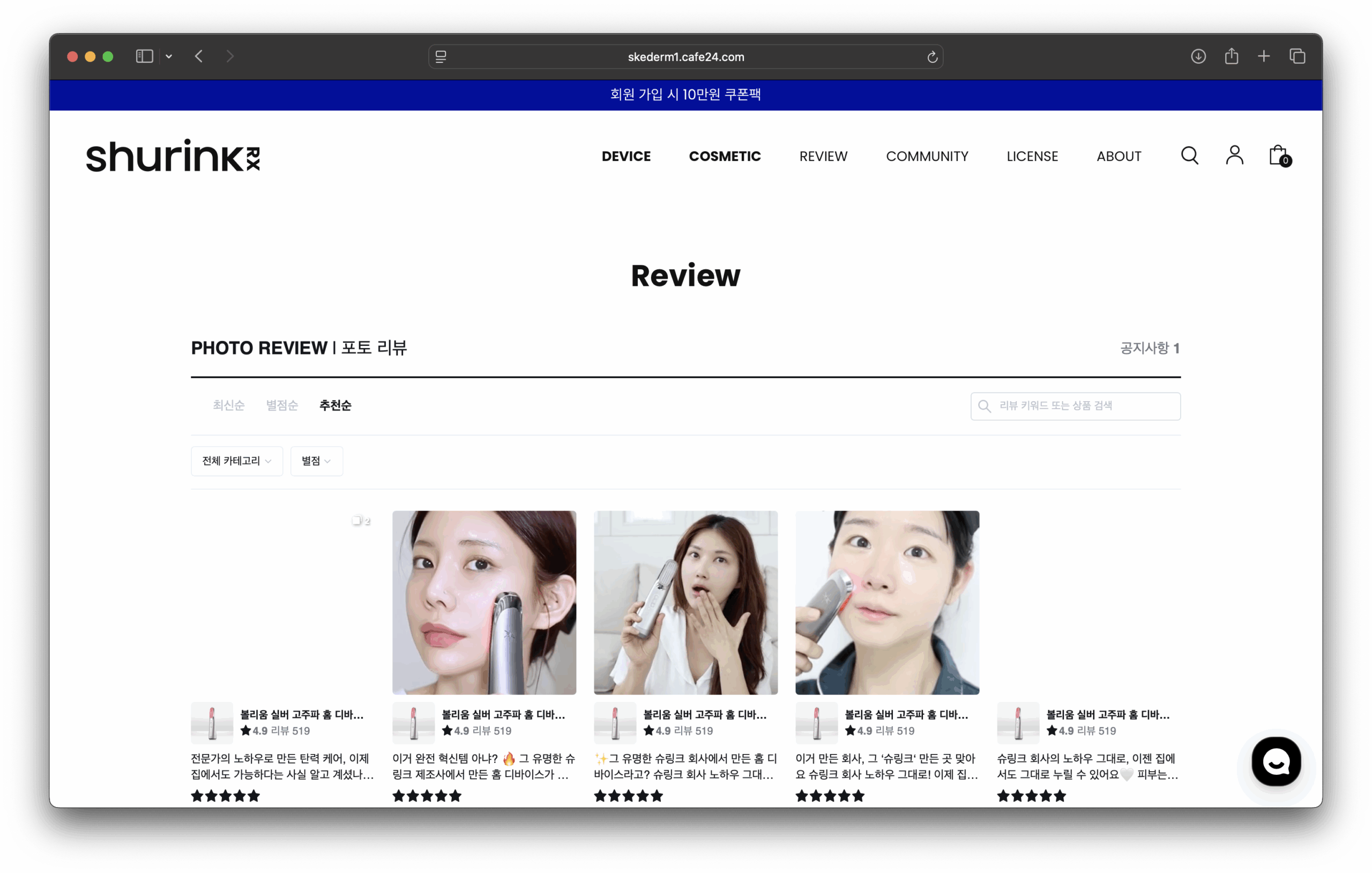The width and height of the screenshot is (1372, 873).
Task: Open the COMMUNITY menu item
Action: [927, 156]
